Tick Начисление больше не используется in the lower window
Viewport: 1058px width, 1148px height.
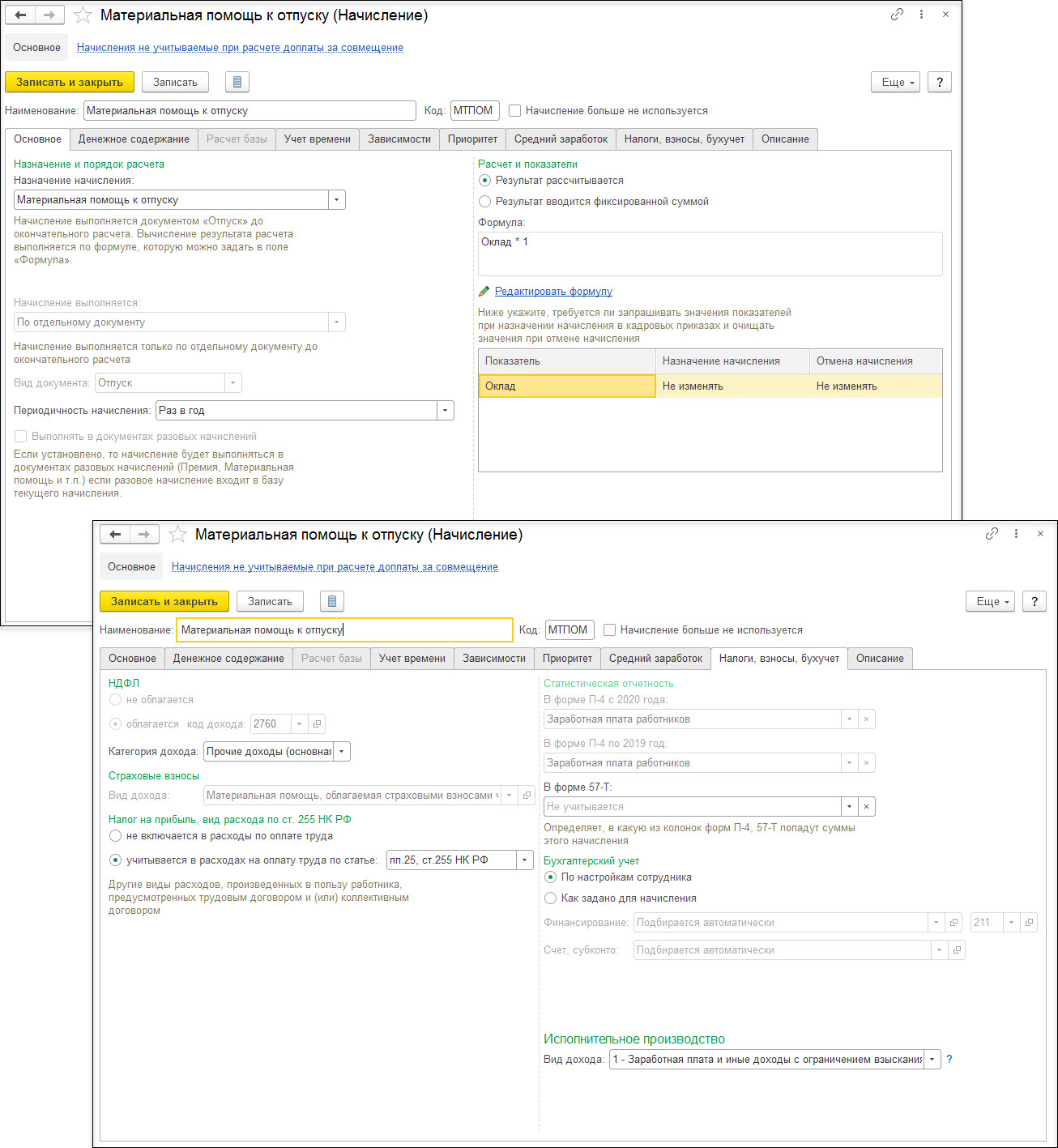coord(610,629)
